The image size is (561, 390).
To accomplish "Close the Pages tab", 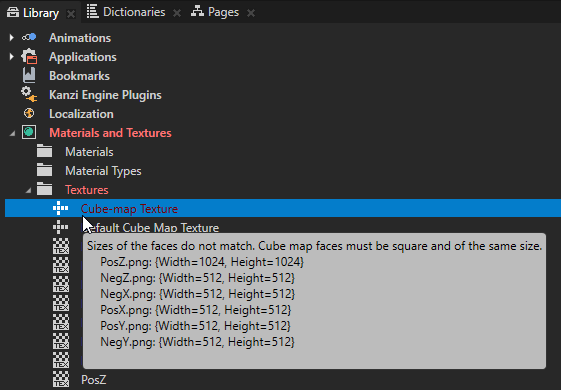I will point(251,13).
